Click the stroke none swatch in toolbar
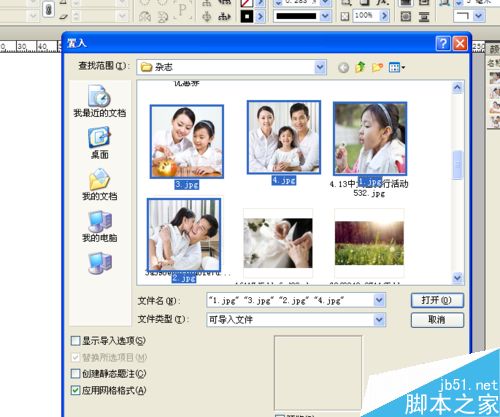 click(247, 3)
